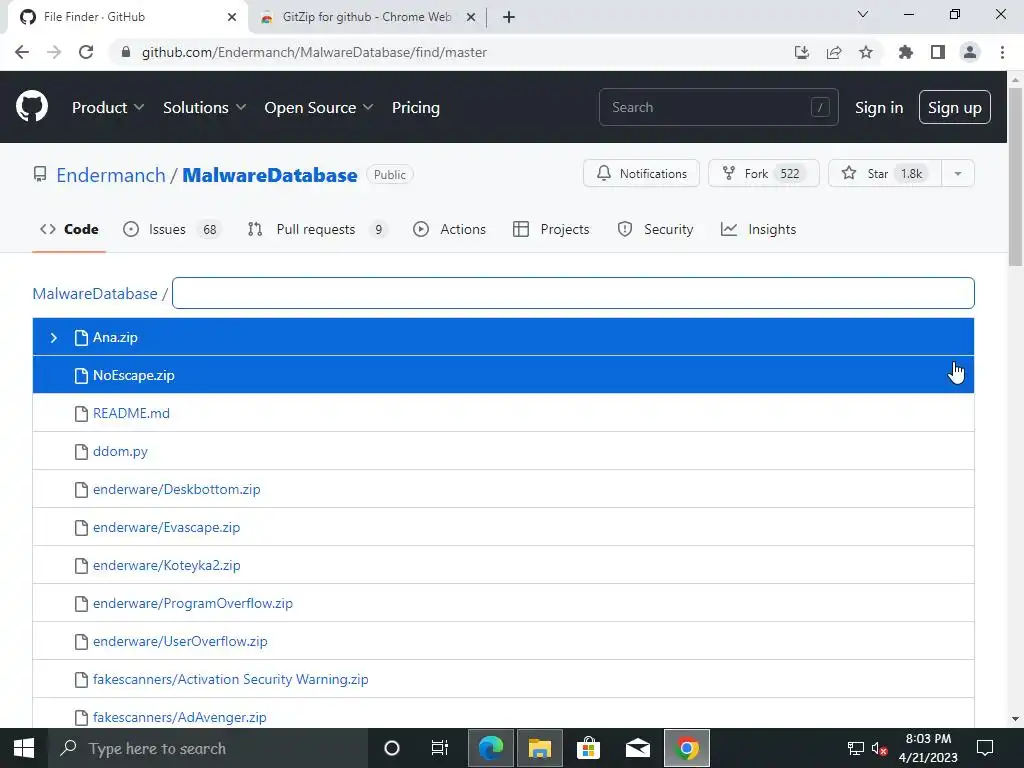
Task: Fork the repository with Fork button
Action: [x=763, y=174]
